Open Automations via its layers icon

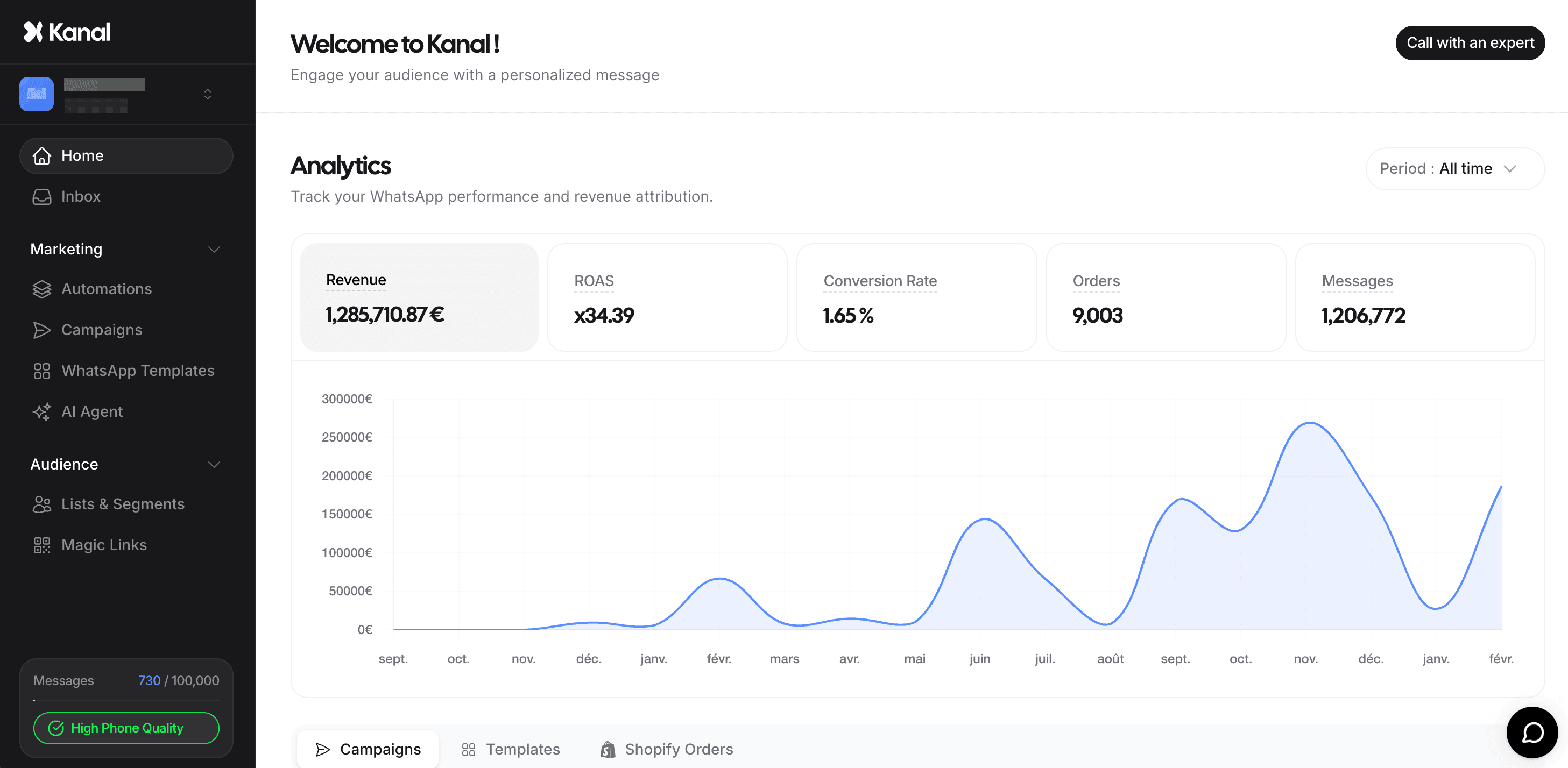[41, 289]
